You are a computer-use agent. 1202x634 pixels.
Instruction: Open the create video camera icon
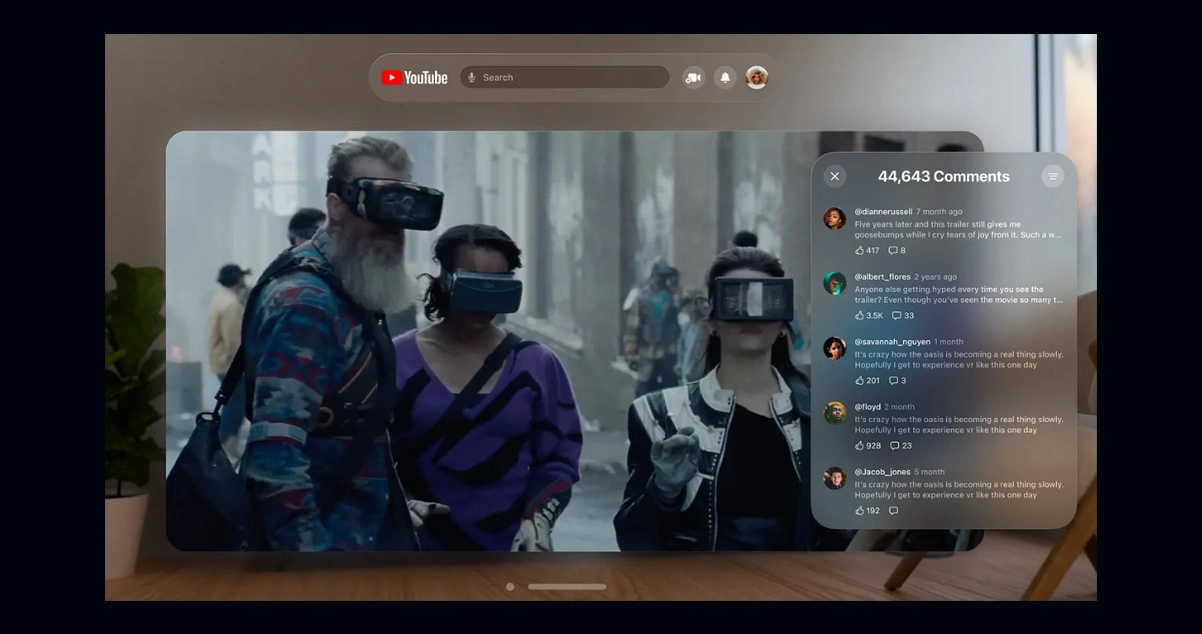(x=693, y=78)
